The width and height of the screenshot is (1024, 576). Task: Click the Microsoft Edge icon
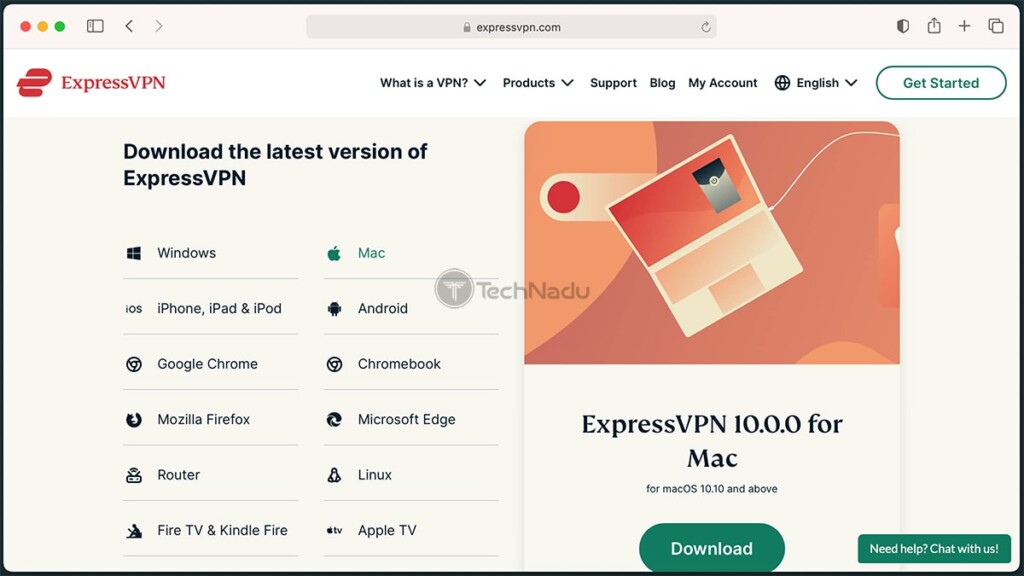(334, 420)
